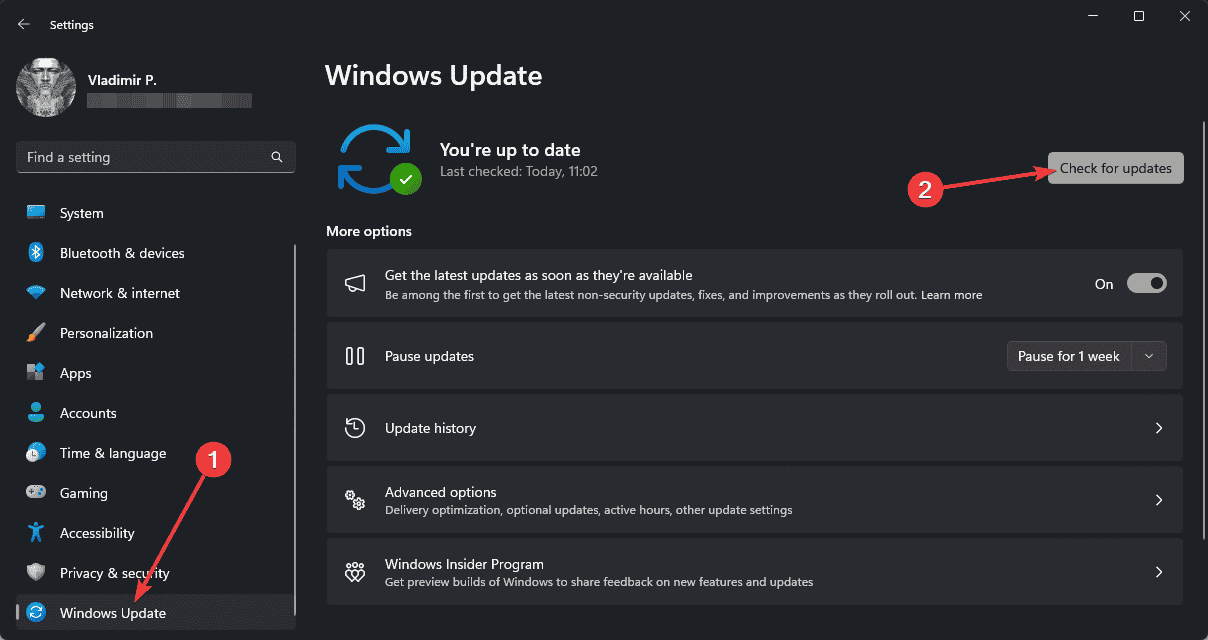Maximize the Settings window
This screenshot has height=640, width=1208.
[x=1138, y=16]
